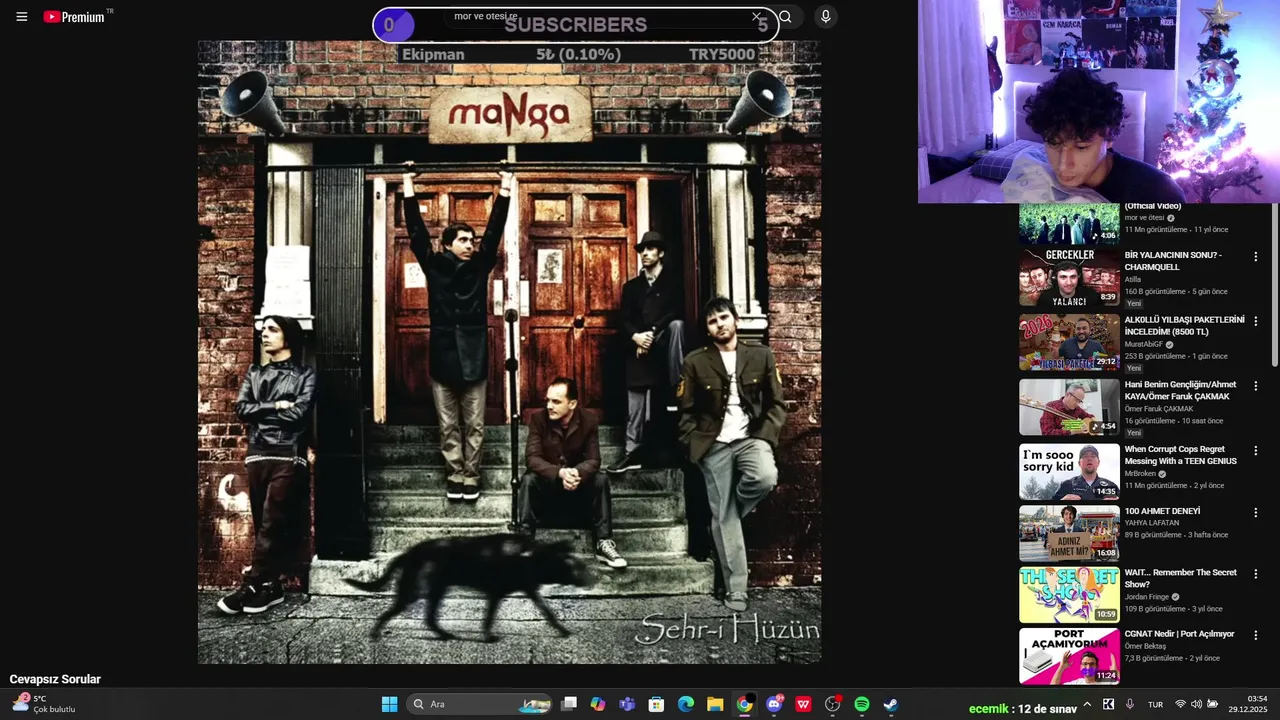Open options for BİR YALANCININ SONU video
Image resolution: width=1280 pixels, height=720 pixels.
pos(1256,257)
